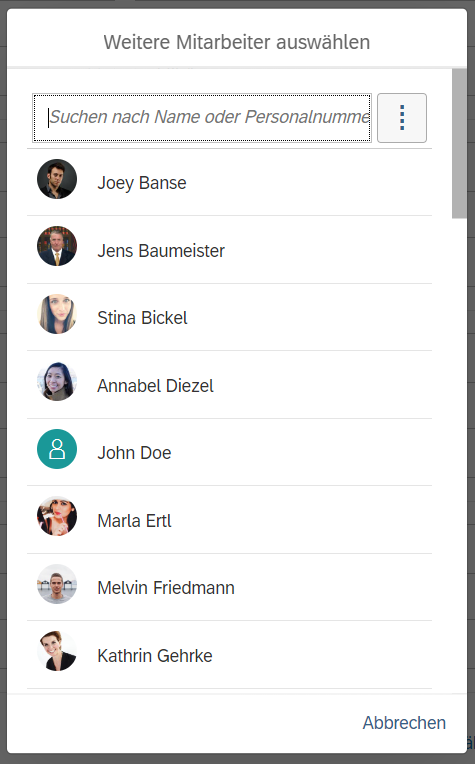Click the Abbrechen button
Viewport: 475px width, 764px height.
point(404,723)
